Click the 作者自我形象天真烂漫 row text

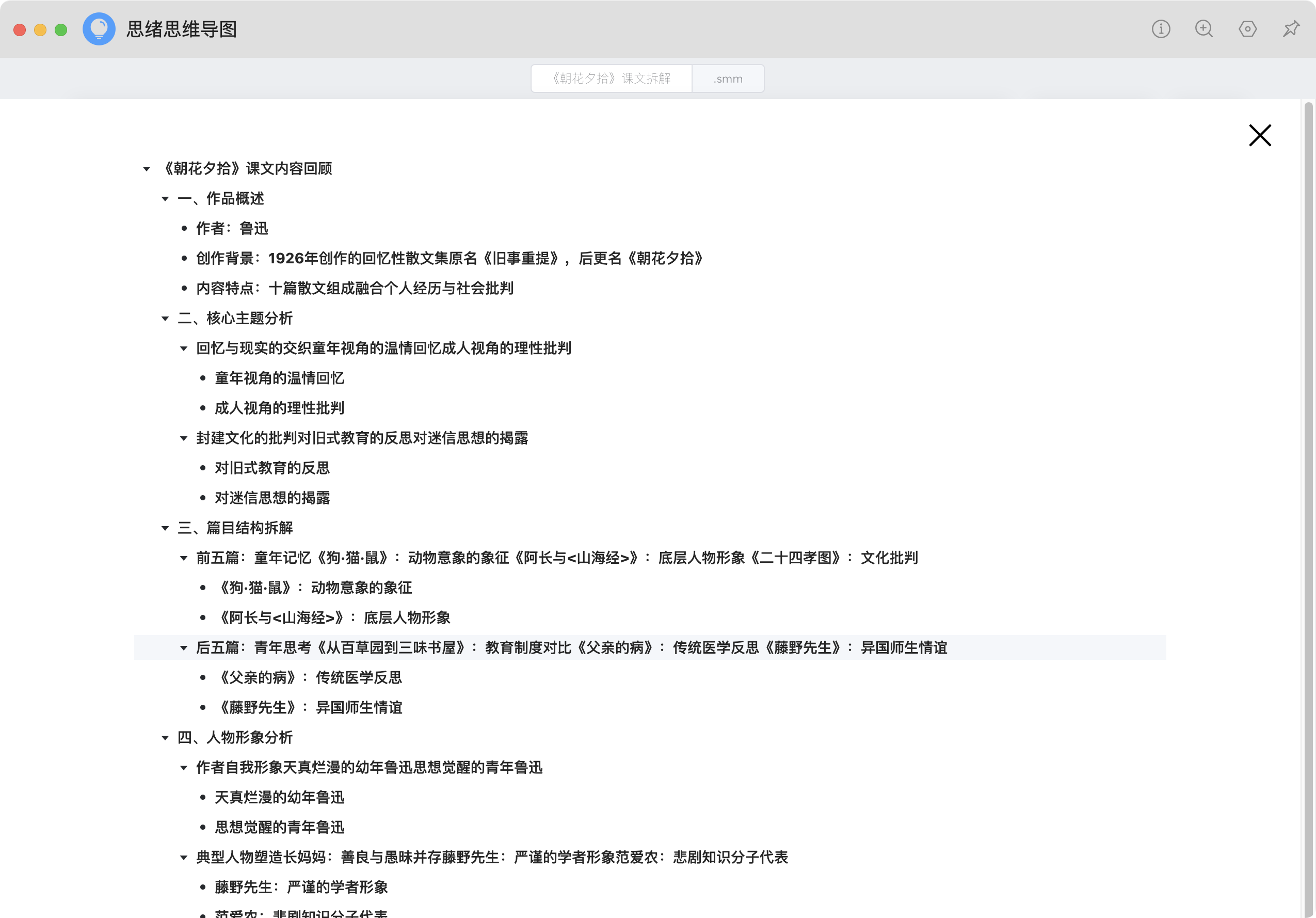tap(370, 767)
